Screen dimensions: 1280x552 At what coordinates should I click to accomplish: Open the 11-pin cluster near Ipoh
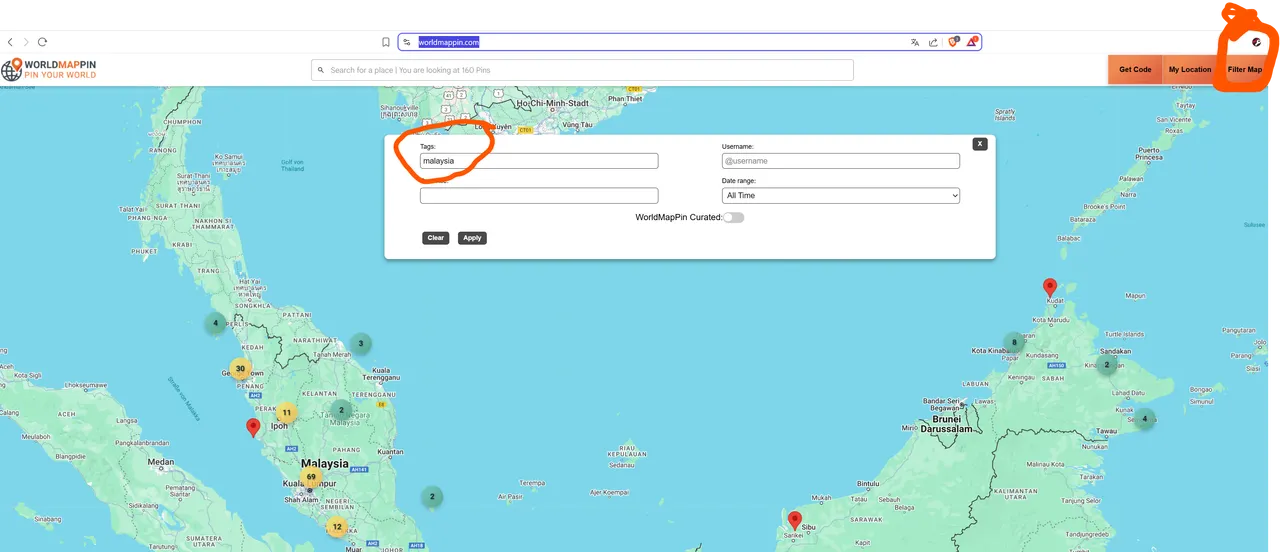(286, 412)
